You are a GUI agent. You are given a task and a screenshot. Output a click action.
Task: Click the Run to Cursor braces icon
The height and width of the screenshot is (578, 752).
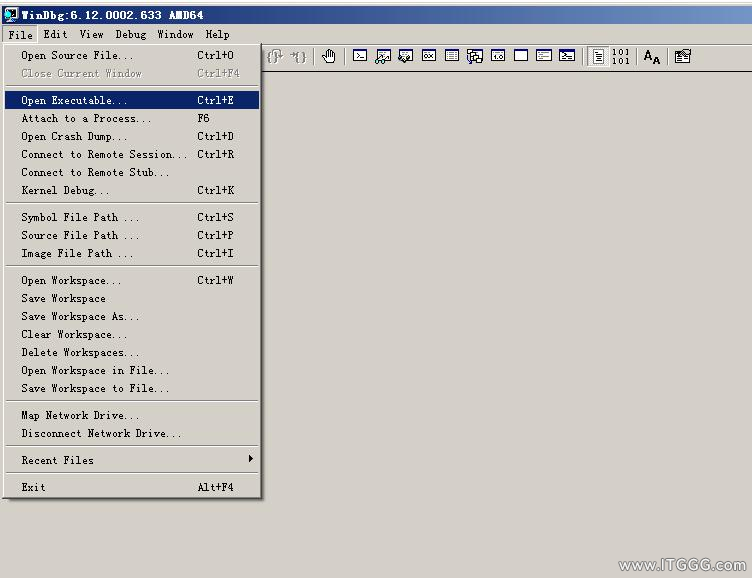pyautogui.click(x=298, y=57)
